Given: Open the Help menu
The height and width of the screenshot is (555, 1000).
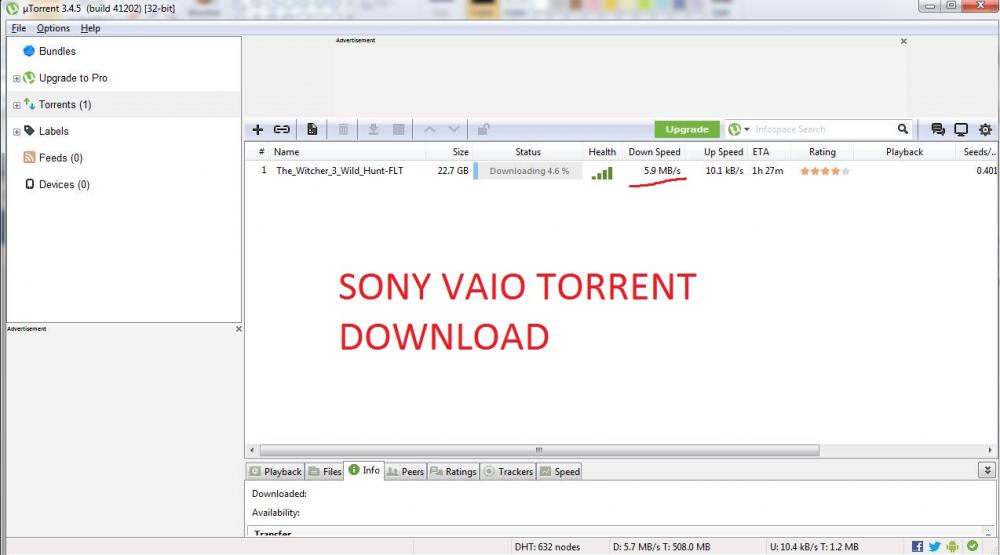Looking at the screenshot, I should coord(90,28).
